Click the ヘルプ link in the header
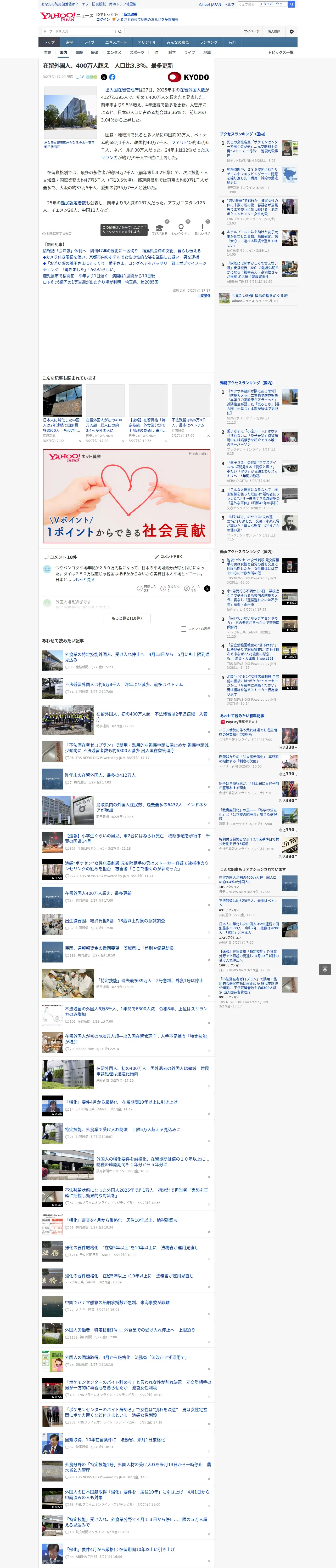Viewport: 336px width, 1568px height. (x=229, y=4)
